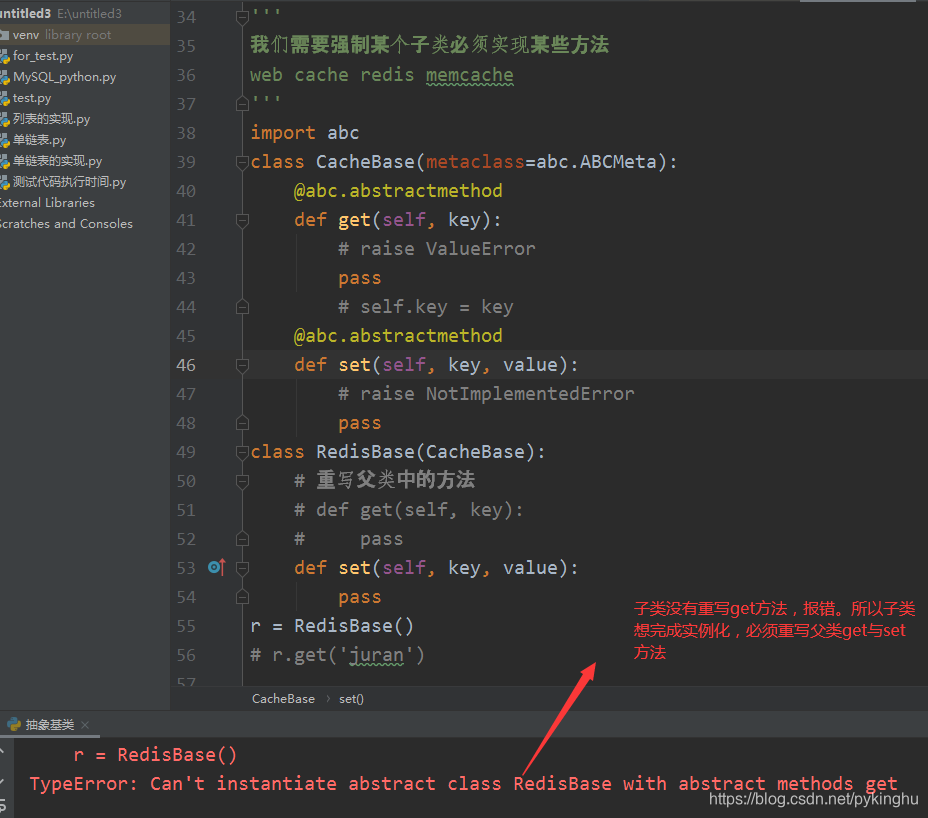Collapse comment block fold at line 50
The image size is (928, 818).
(x=242, y=481)
